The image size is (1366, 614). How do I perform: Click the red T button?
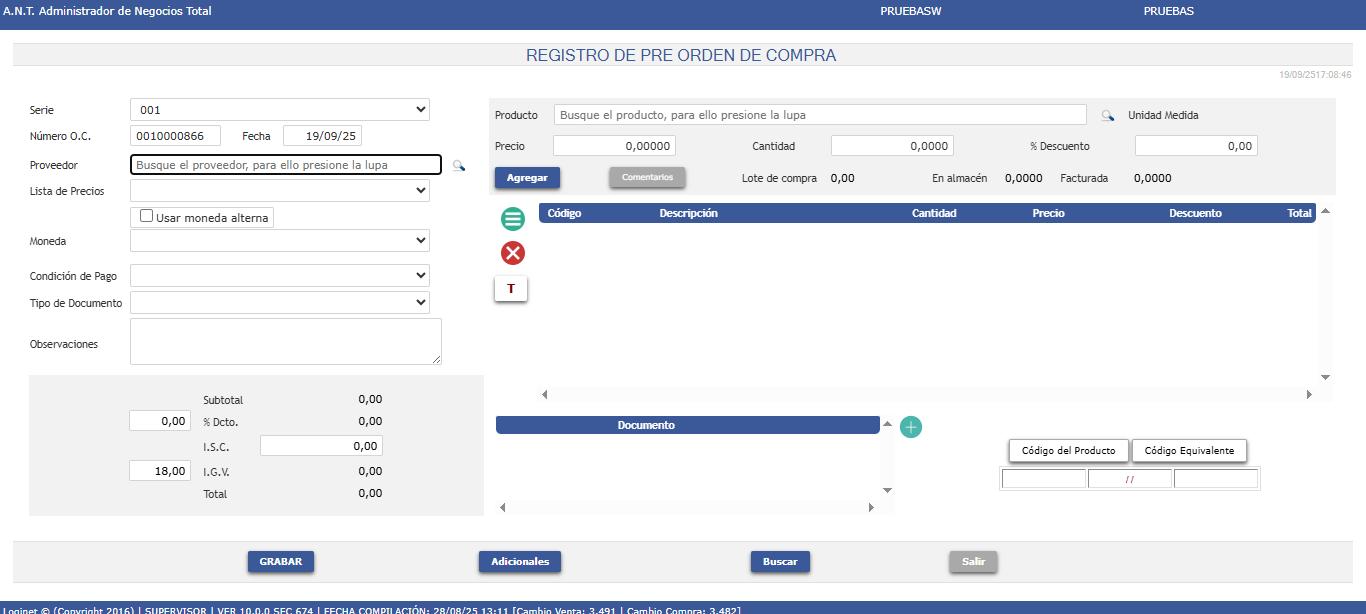[511, 289]
